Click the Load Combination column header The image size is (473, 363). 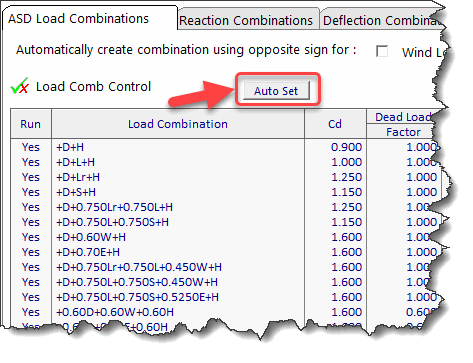click(178, 124)
